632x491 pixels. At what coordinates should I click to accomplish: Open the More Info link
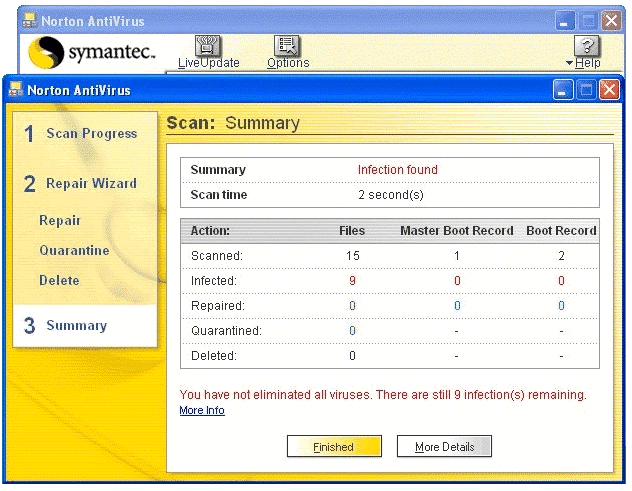[202, 411]
